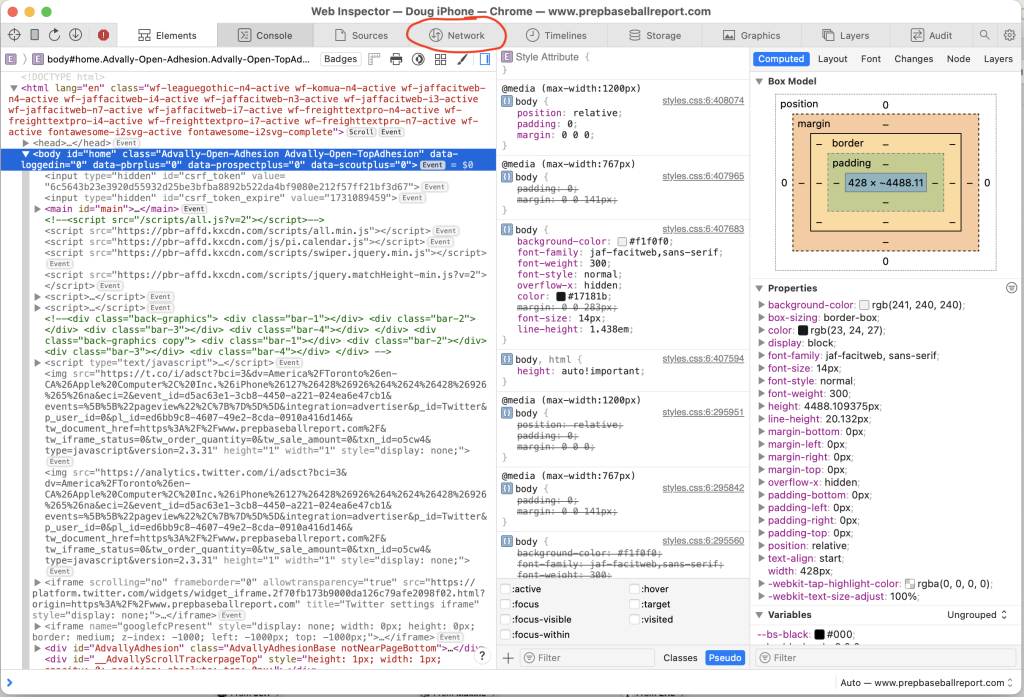1024x697 pixels.
Task: Focus the styles Filter input field
Action: pos(588,658)
